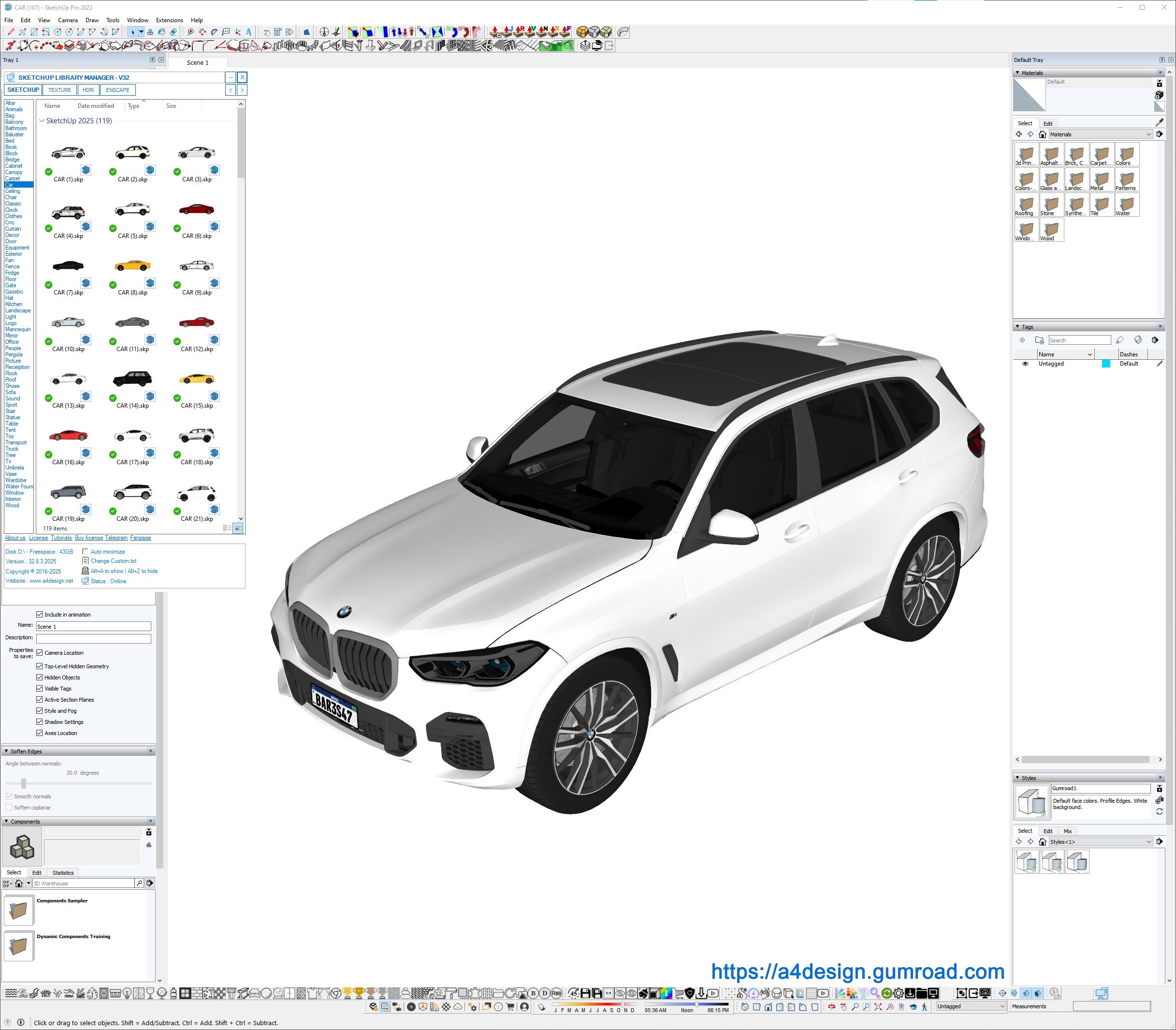The image size is (1176, 1030).
Task: Toggle the Shadow Settings checkbox
Action: tap(40, 722)
